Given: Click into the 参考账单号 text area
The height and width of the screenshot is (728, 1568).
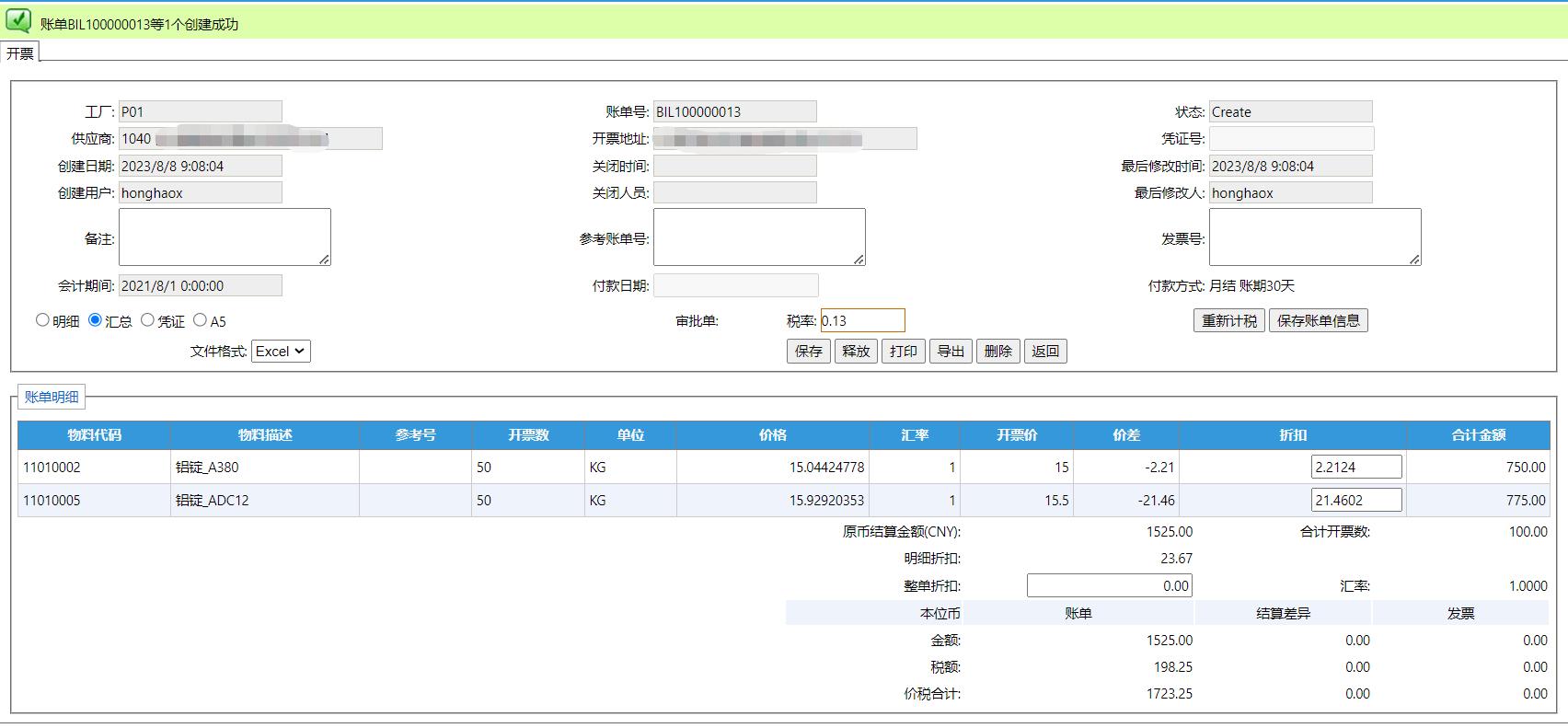Looking at the screenshot, I should (759, 237).
